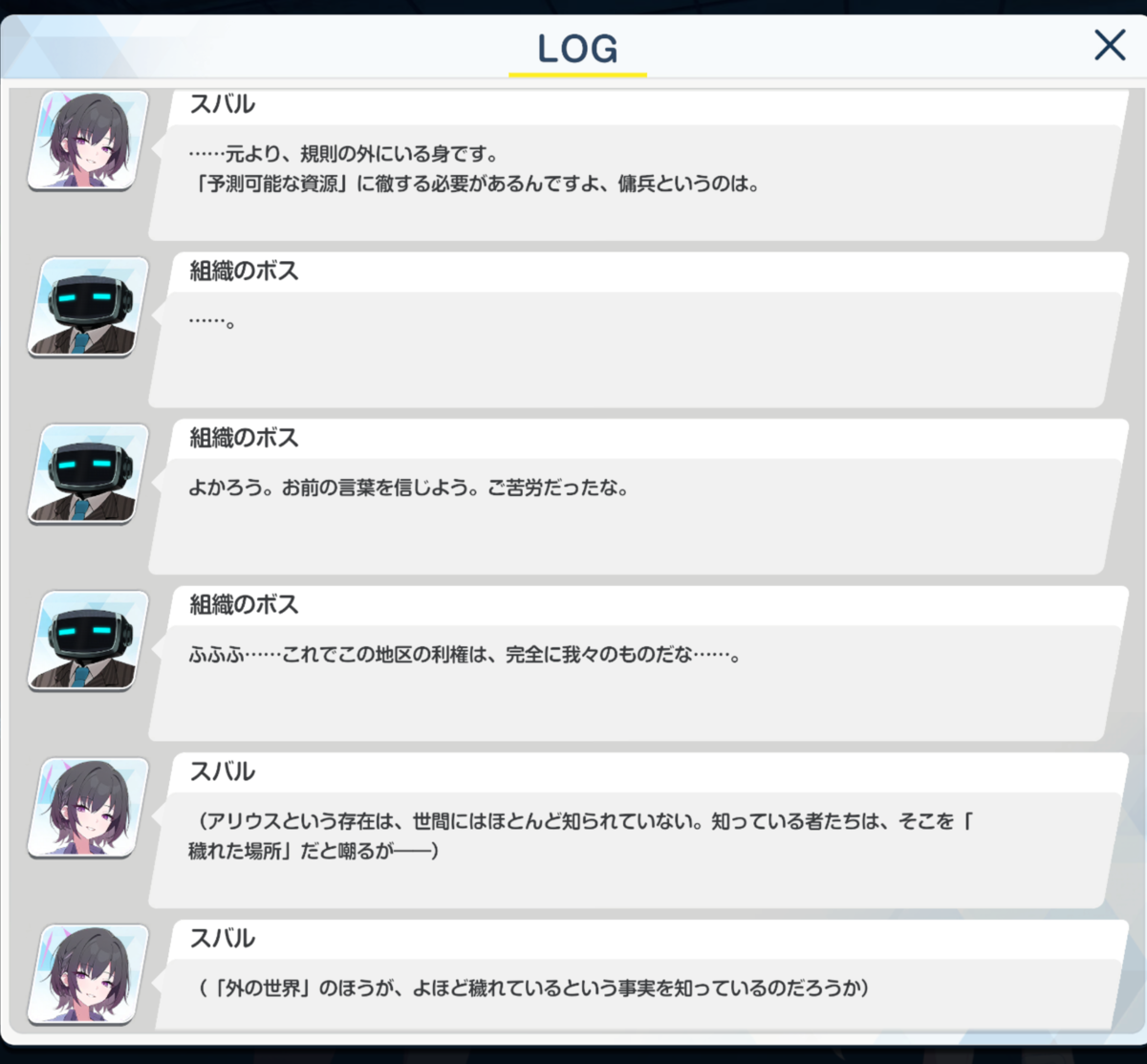The image size is (1147, 1064).
Task: Click the first スバル speaker name label
Action: [222, 104]
